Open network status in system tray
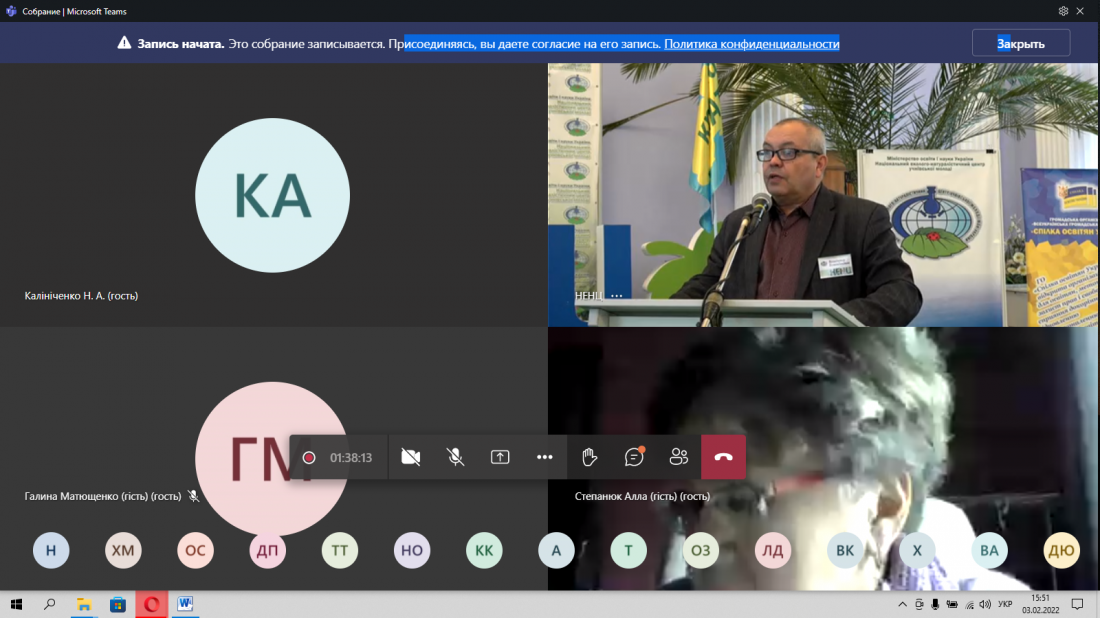This screenshot has width=1100, height=618. pyautogui.click(x=970, y=604)
